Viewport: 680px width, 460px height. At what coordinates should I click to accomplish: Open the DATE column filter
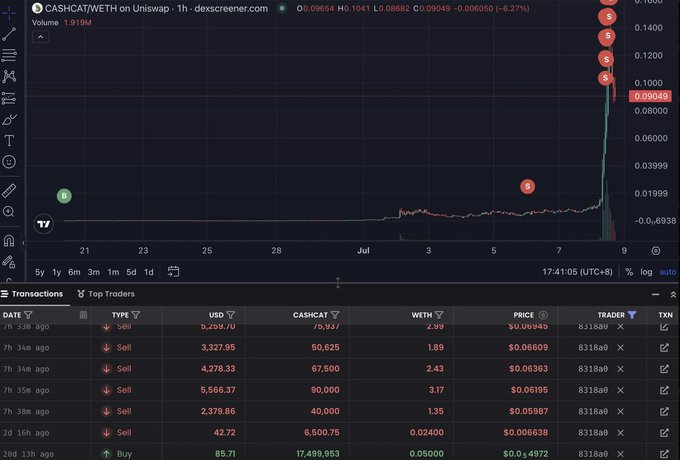(28, 315)
